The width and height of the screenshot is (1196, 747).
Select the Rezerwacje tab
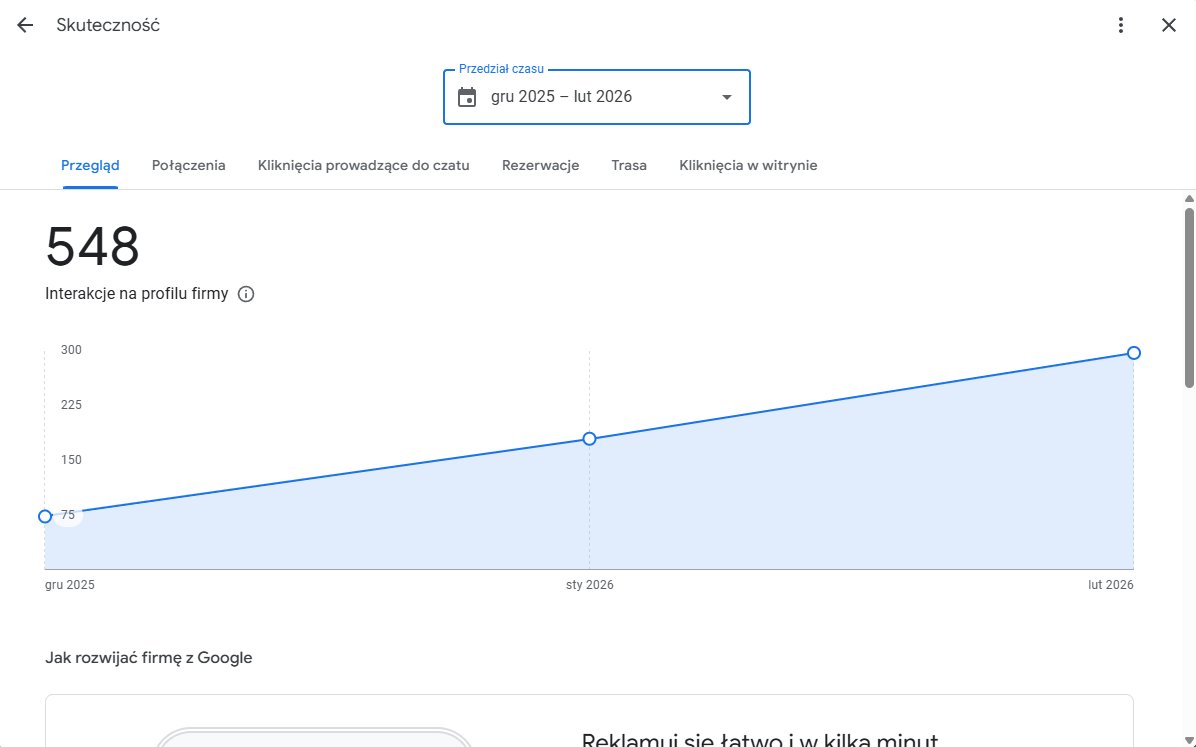point(540,165)
